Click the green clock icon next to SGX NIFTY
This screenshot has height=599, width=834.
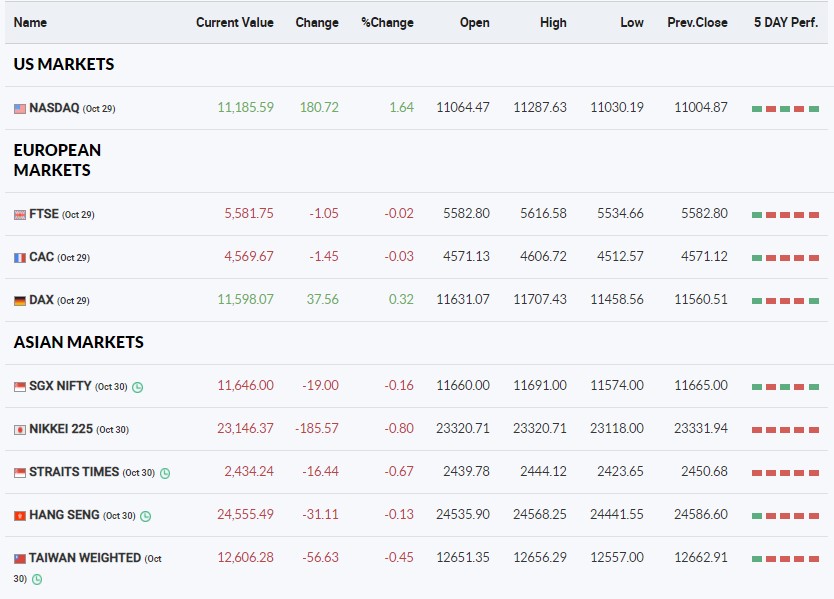pyautogui.click(x=137, y=387)
